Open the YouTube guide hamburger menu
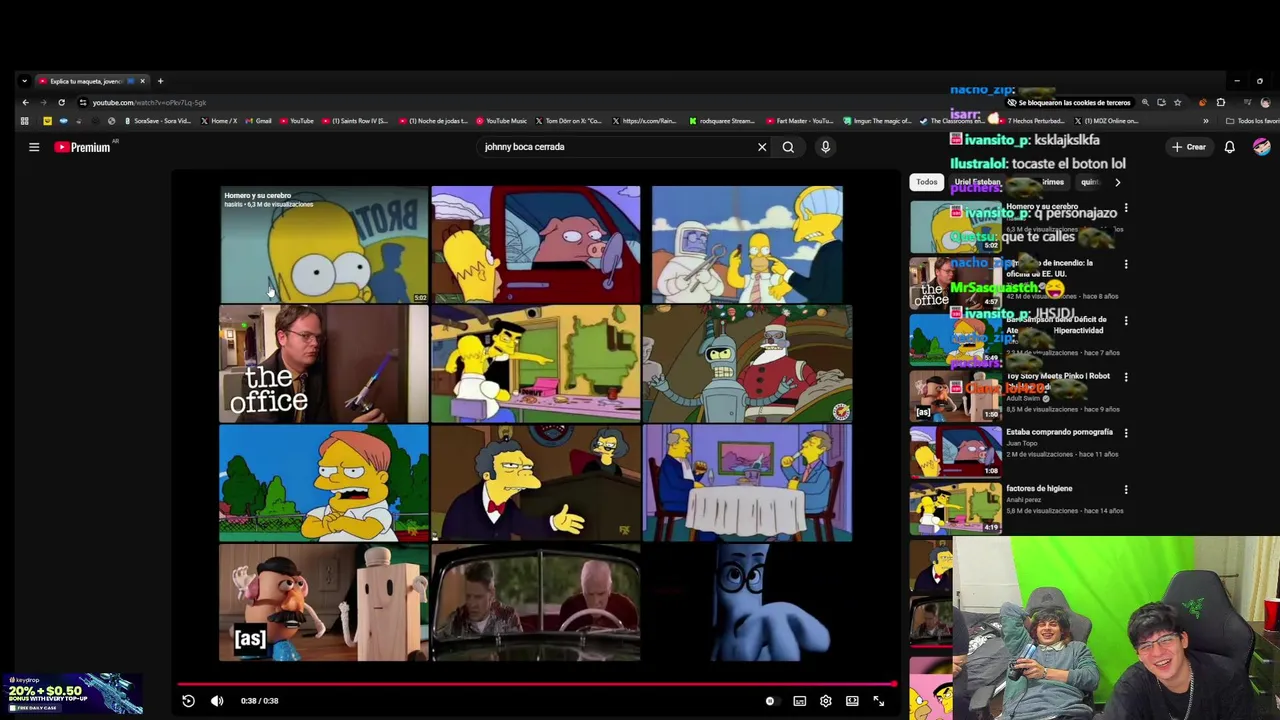Screen dimensions: 1280x720 [34, 147]
